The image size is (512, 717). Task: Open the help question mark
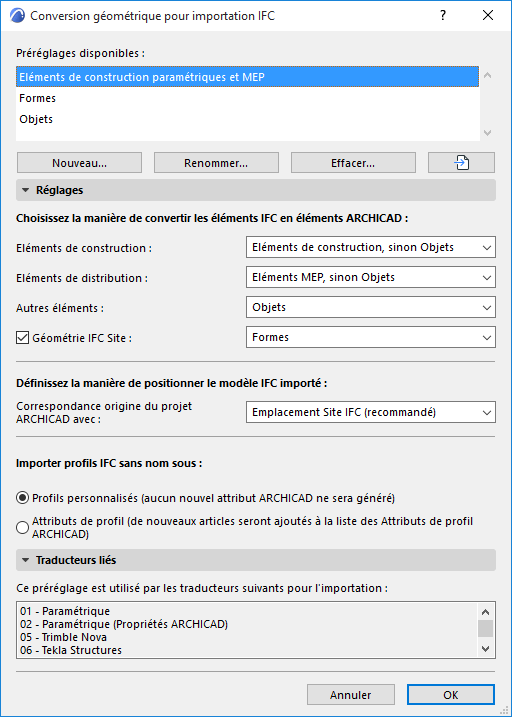pos(443,16)
